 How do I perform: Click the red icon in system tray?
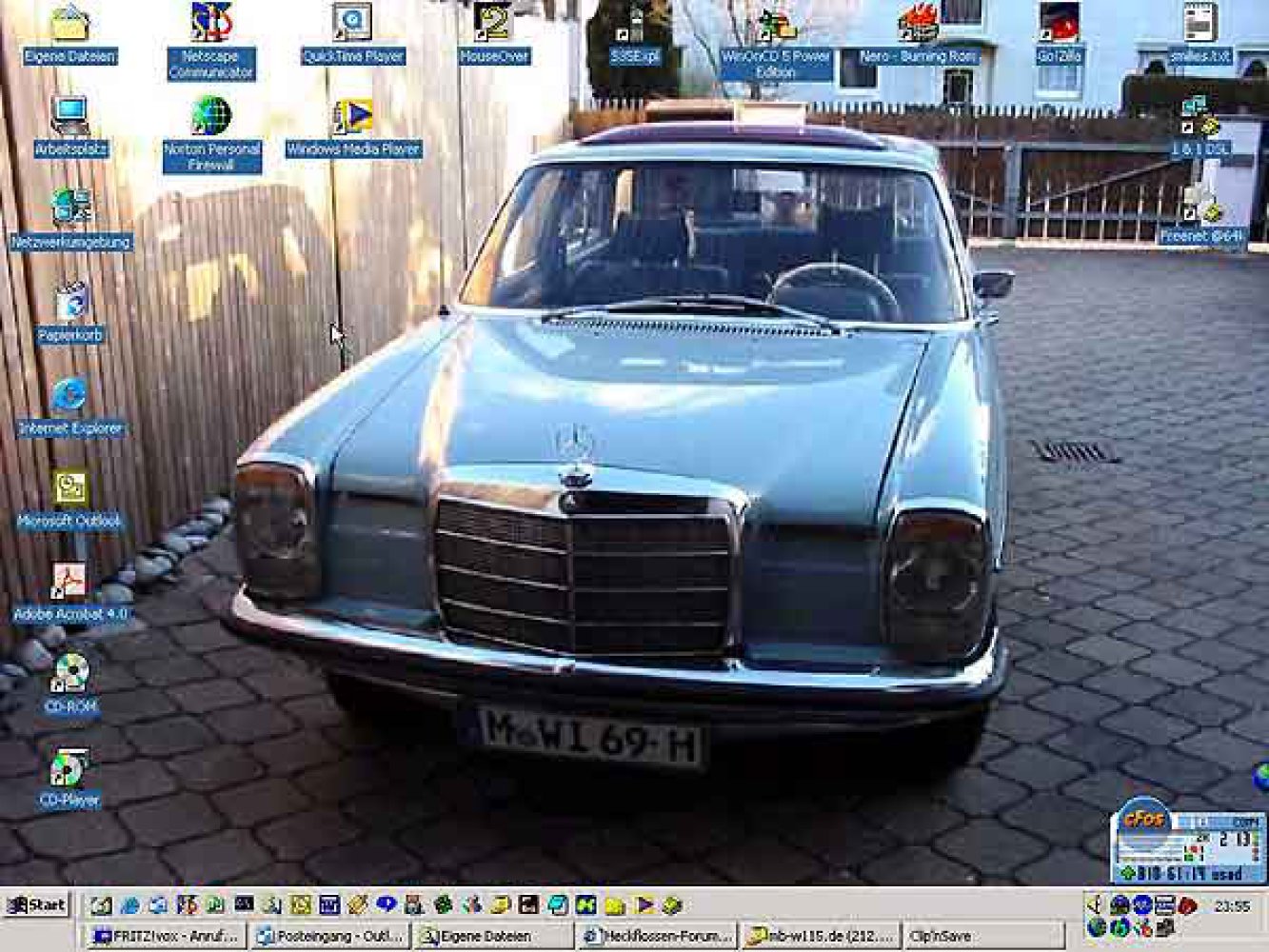[1187, 905]
